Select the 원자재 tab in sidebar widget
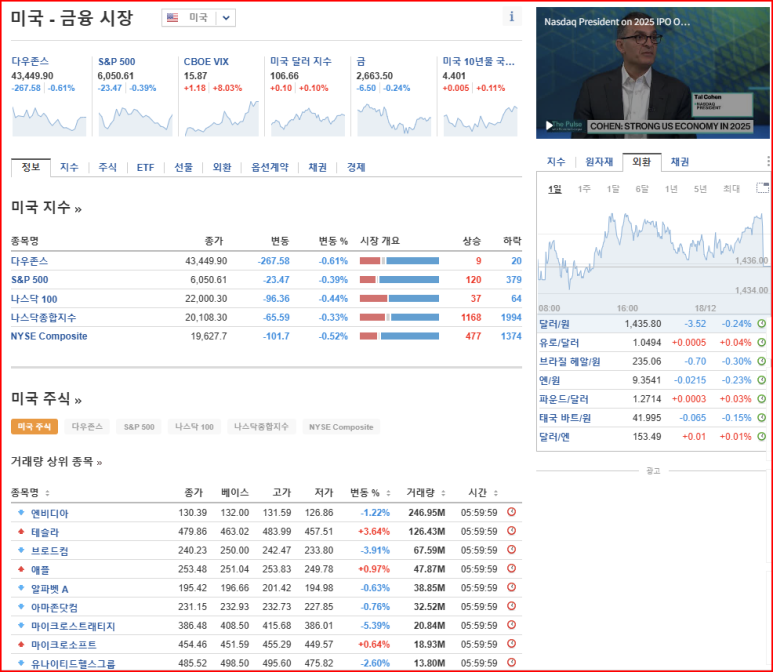The image size is (773, 672). [x=599, y=162]
